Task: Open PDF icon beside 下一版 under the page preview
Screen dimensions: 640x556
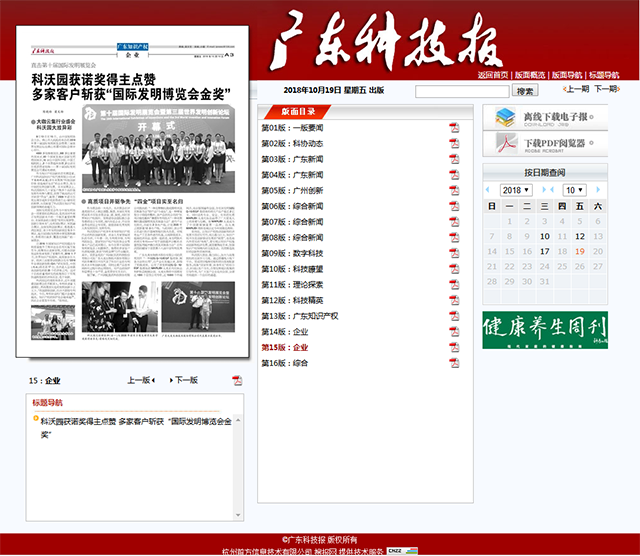Action: pos(237,380)
